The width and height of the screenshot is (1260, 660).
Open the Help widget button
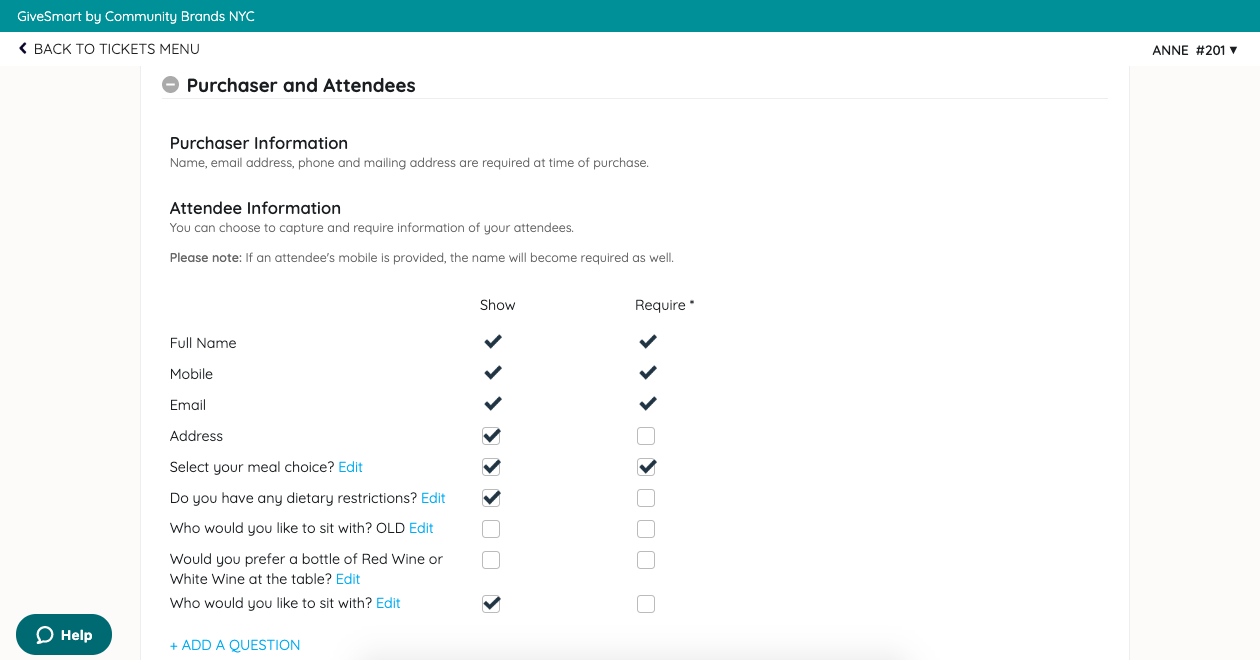[x=64, y=635]
